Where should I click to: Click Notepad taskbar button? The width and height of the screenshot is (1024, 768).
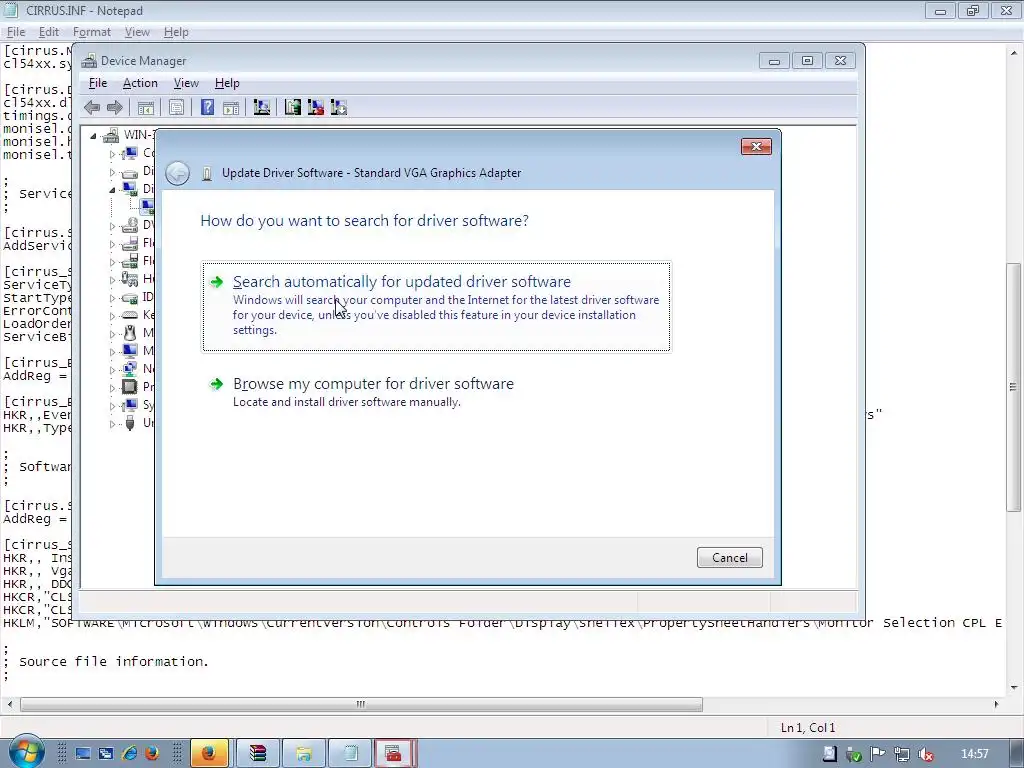pyautogui.click(x=350, y=754)
